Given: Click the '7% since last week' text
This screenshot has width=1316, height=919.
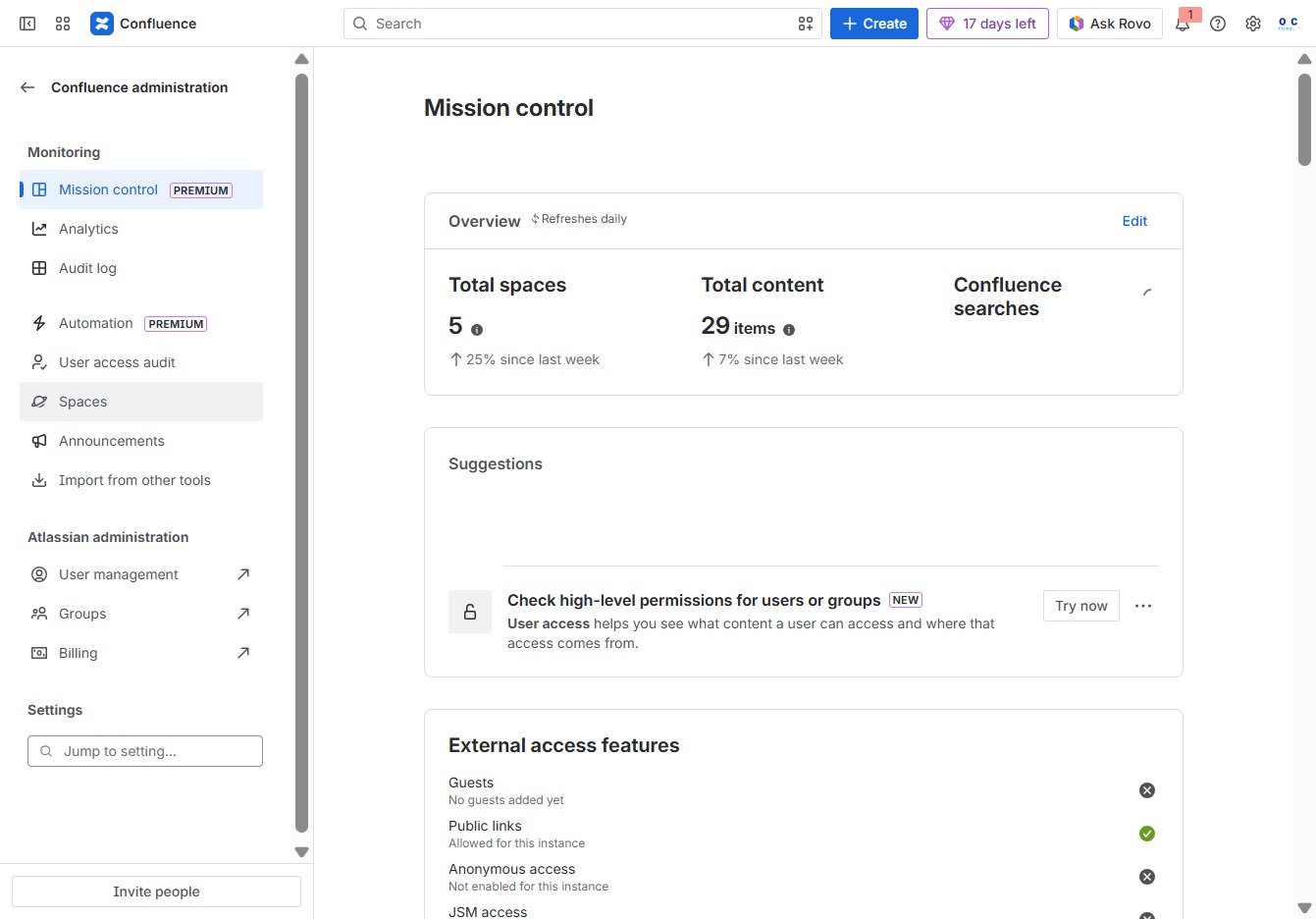Looking at the screenshot, I should pyautogui.click(x=781, y=359).
